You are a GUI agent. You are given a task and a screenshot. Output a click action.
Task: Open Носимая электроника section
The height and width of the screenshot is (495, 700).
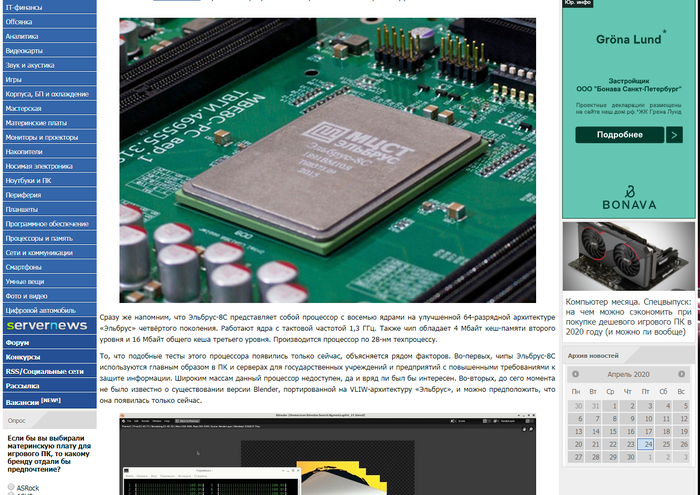(x=50, y=166)
